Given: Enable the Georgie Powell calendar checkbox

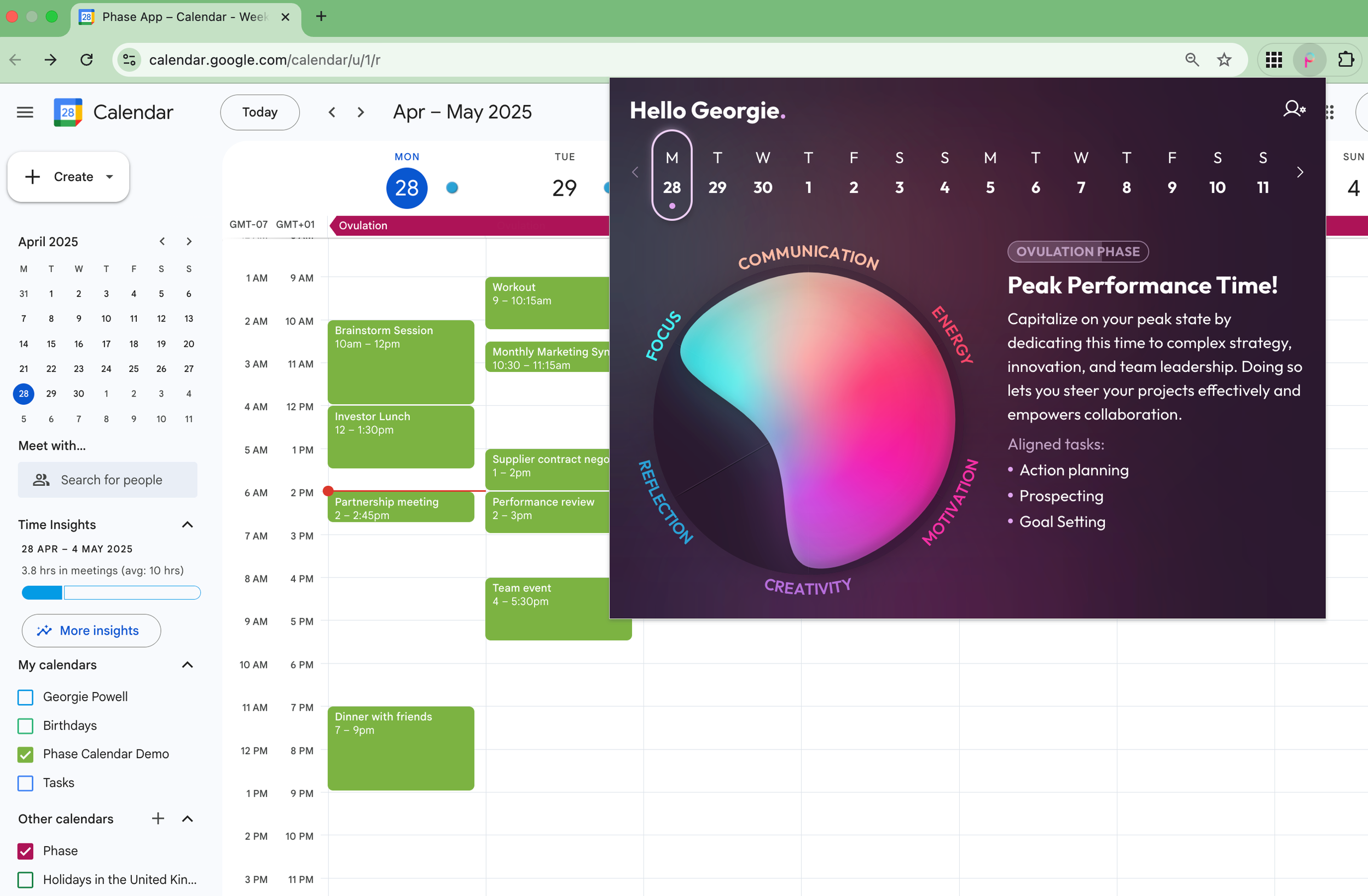Looking at the screenshot, I should coord(25,697).
